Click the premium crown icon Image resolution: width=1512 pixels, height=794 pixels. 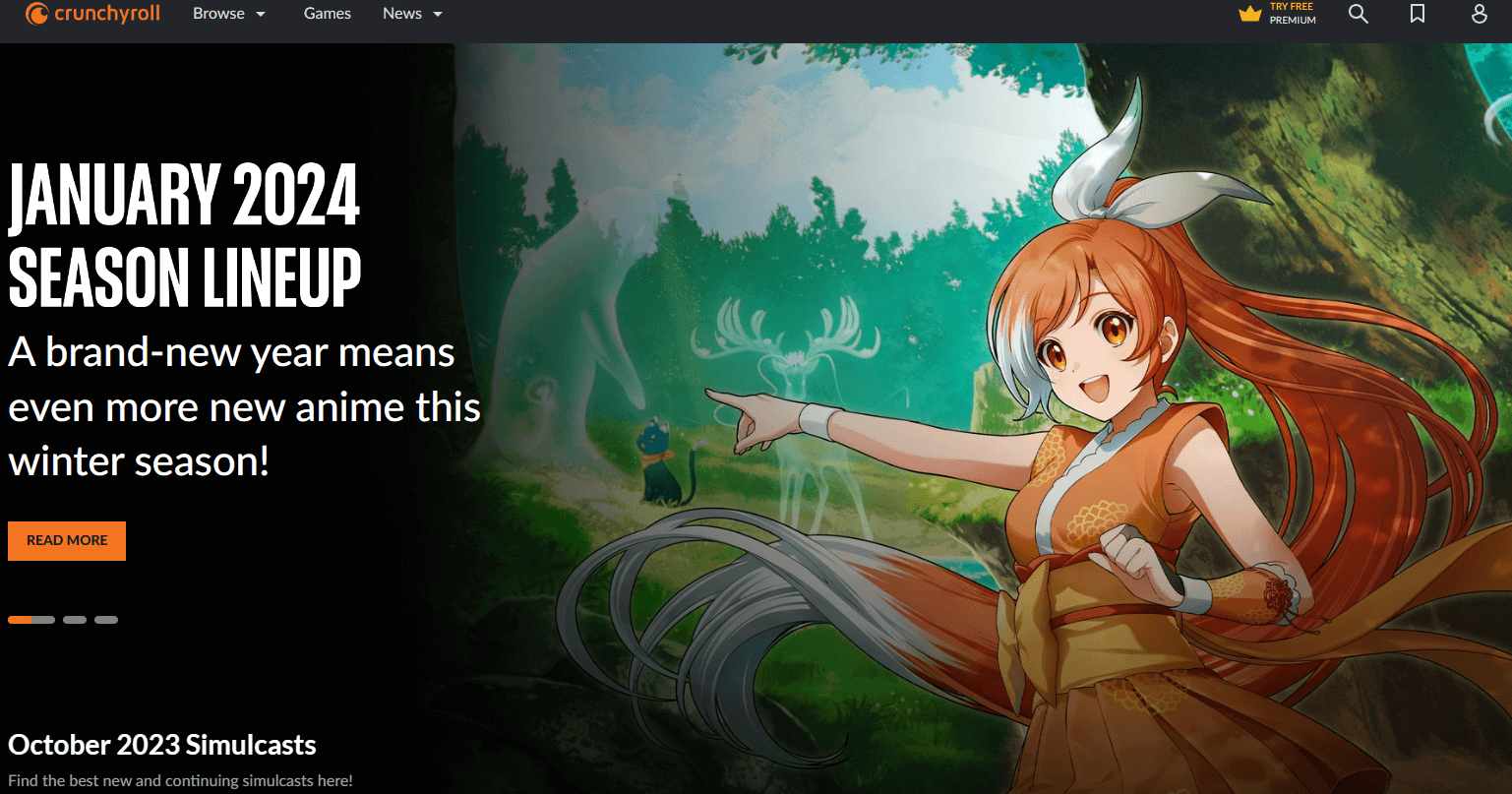[1250, 14]
